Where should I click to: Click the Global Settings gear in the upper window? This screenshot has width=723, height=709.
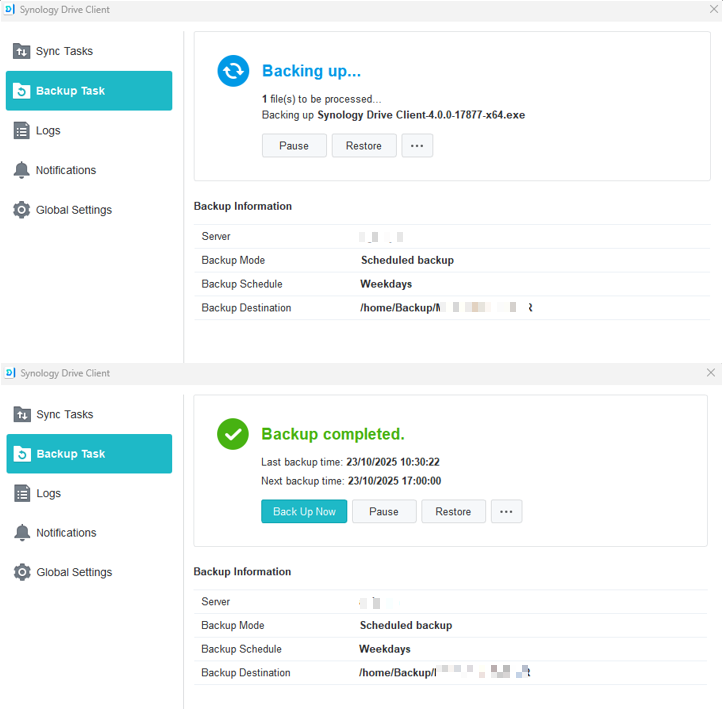pos(21,210)
